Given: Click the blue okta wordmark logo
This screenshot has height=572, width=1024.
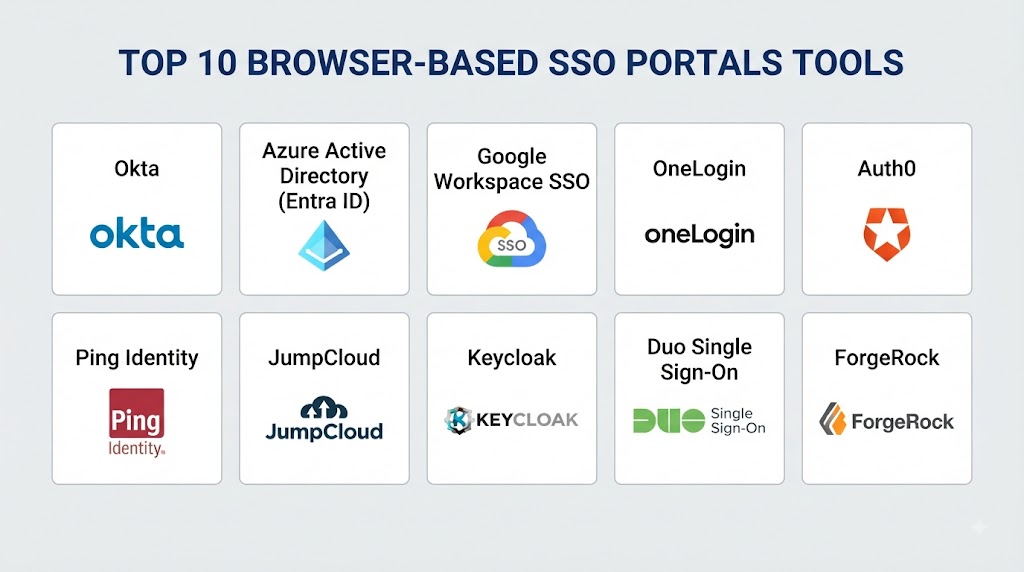Looking at the screenshot, I should (136, 234).
